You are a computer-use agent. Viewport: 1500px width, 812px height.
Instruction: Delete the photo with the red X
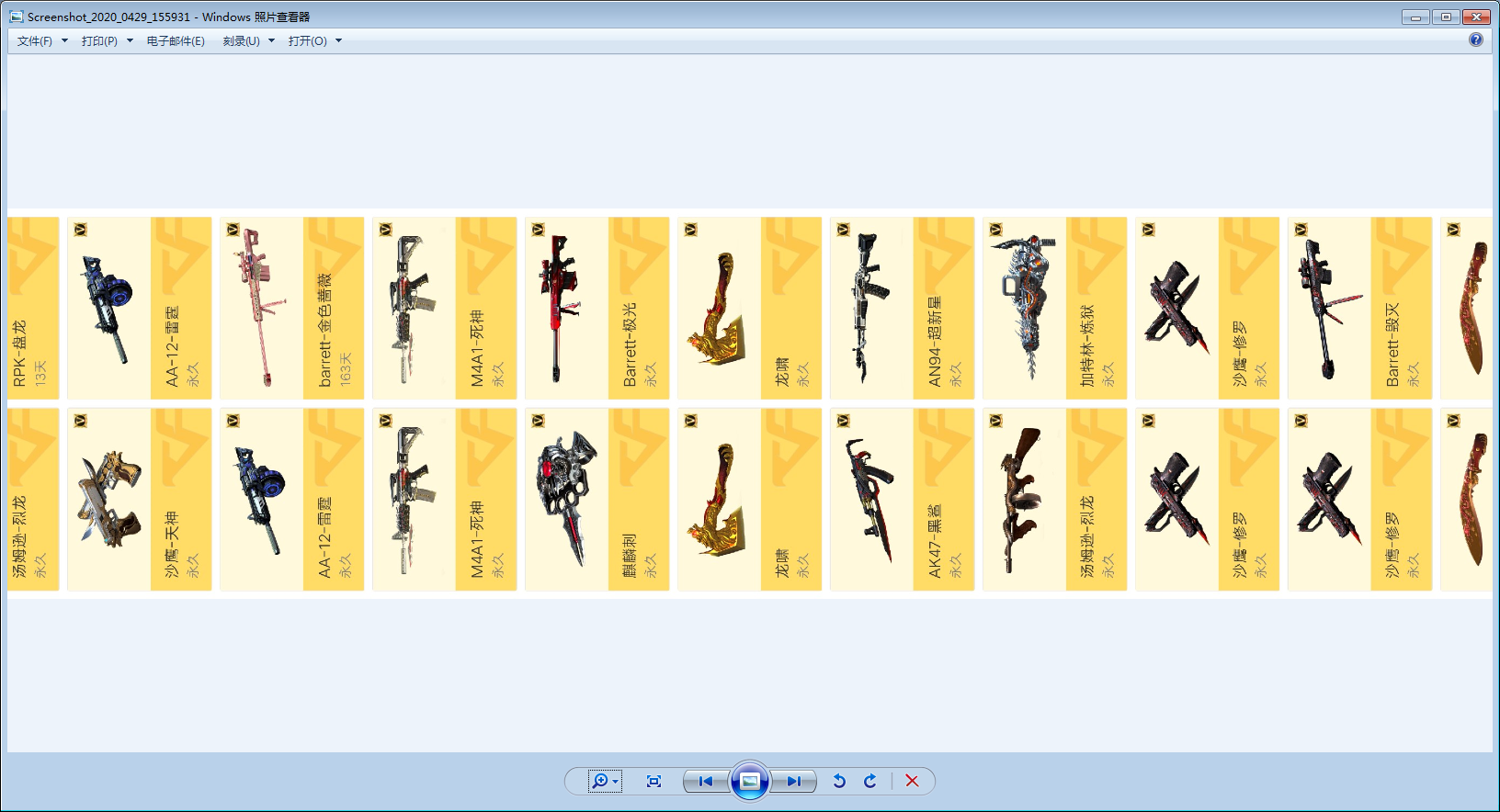pos(912,781)
